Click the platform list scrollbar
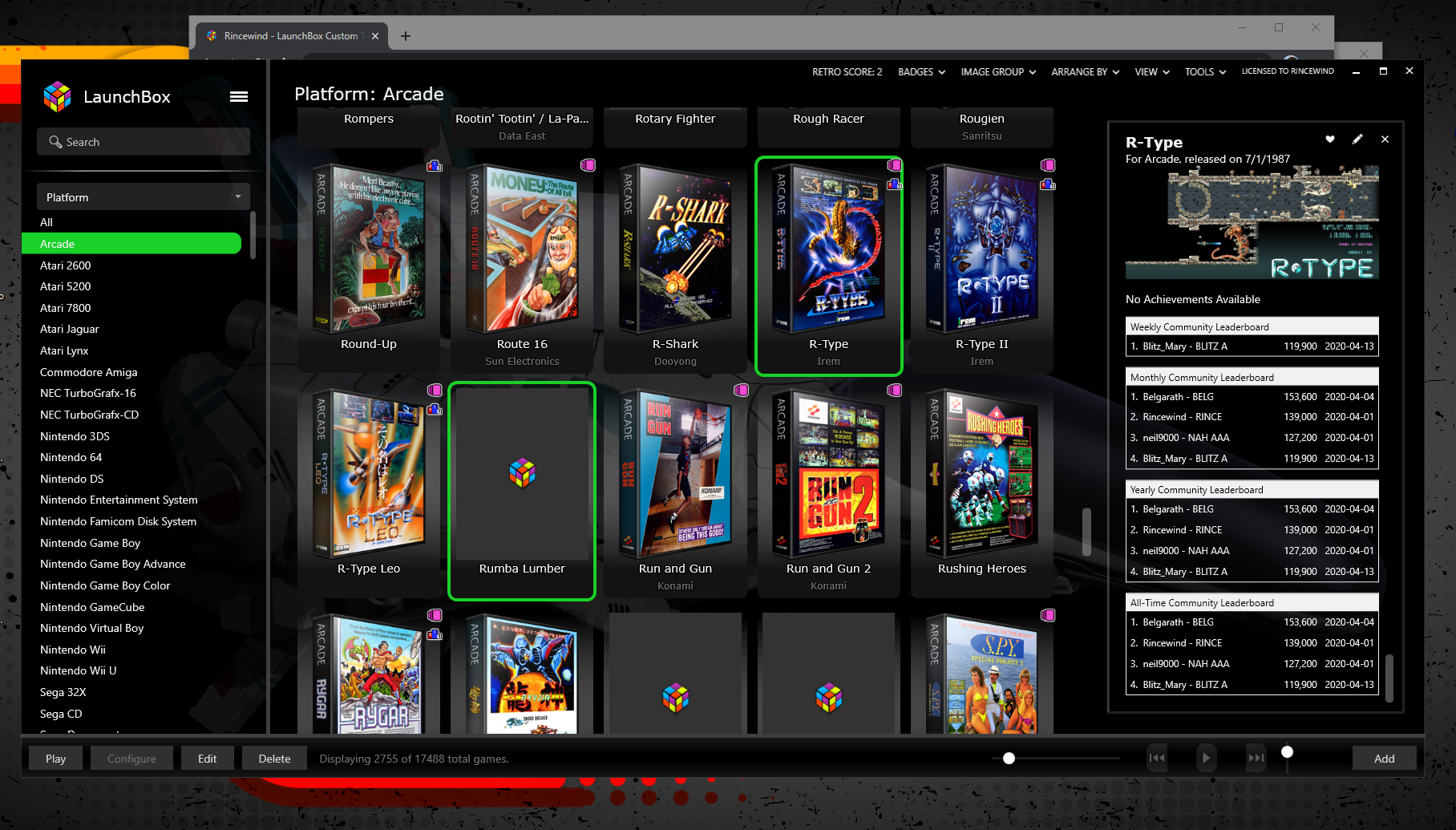This screenshot has height=830, width=1456. tap(253, 235)
